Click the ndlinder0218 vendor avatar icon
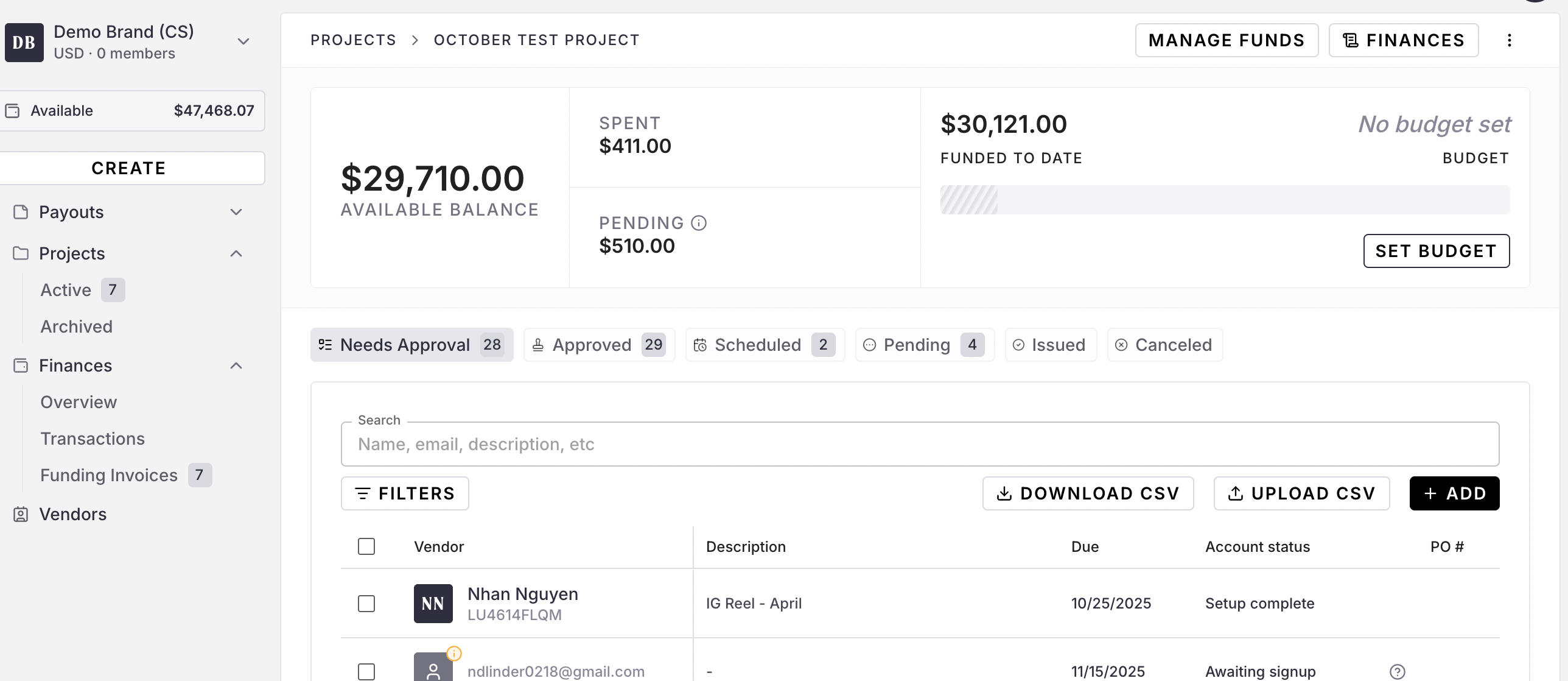The height and width of the screenshot is (681, 1568). (433, 669)
